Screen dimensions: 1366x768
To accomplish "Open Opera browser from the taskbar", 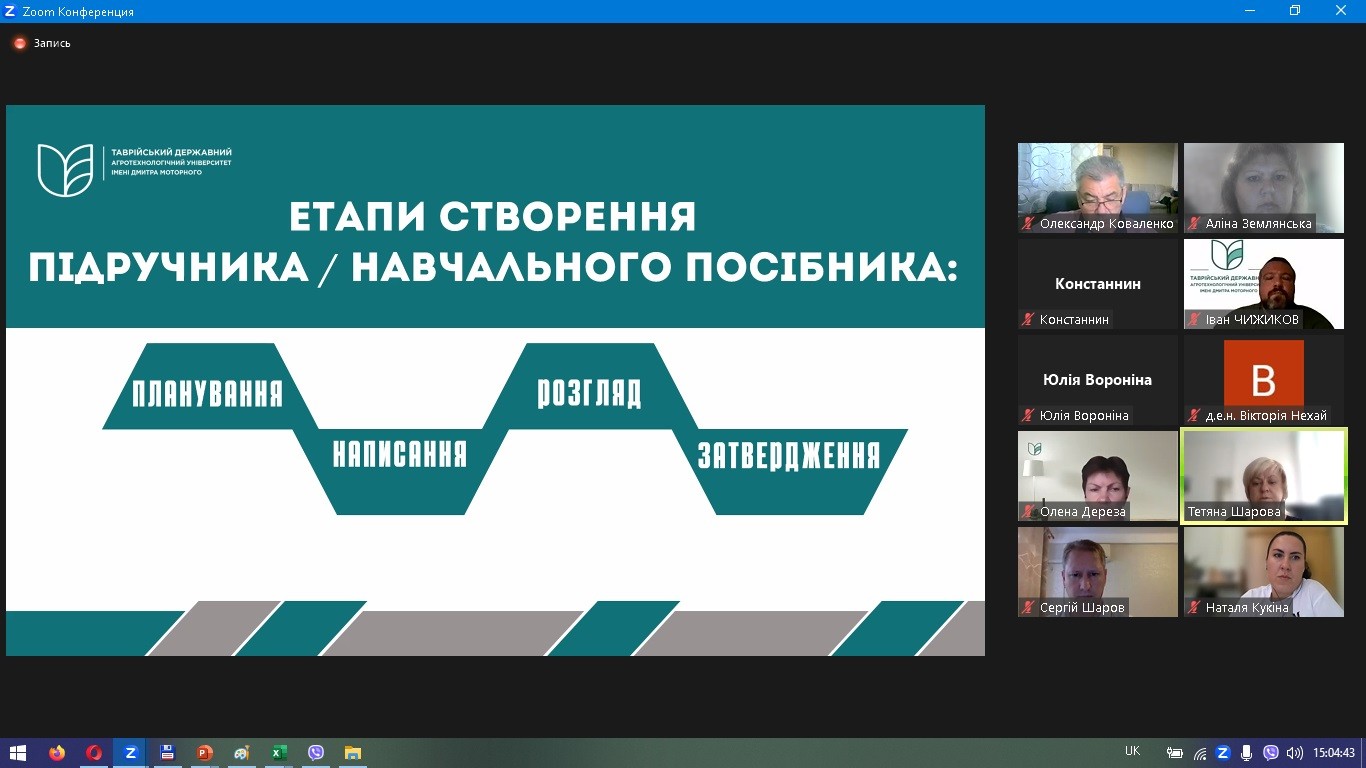I will (94, 753).
